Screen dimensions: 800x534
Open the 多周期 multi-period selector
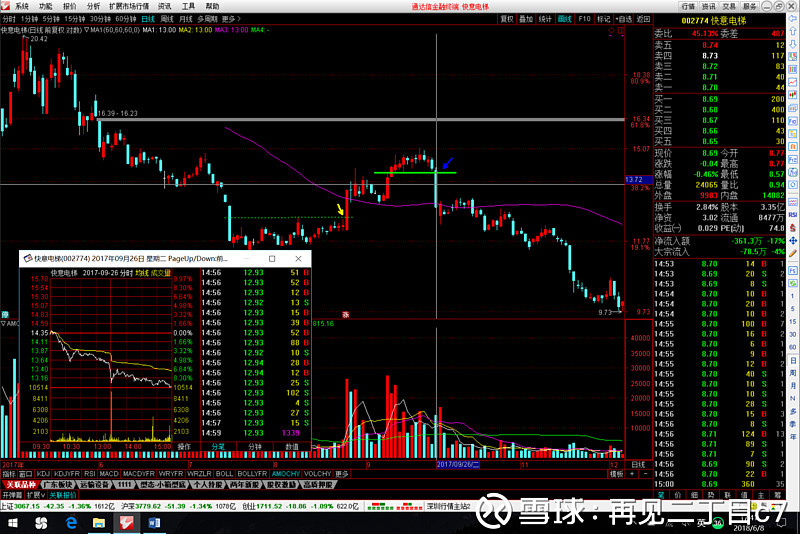coord(207,18)
